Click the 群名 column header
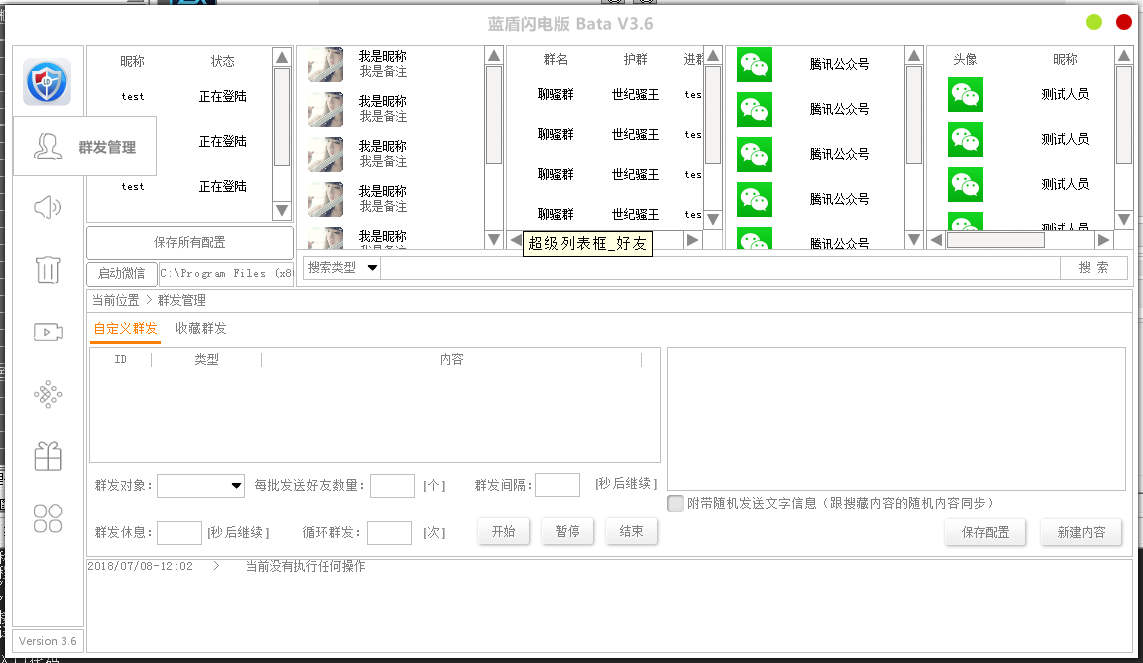 tap(555, 59)
